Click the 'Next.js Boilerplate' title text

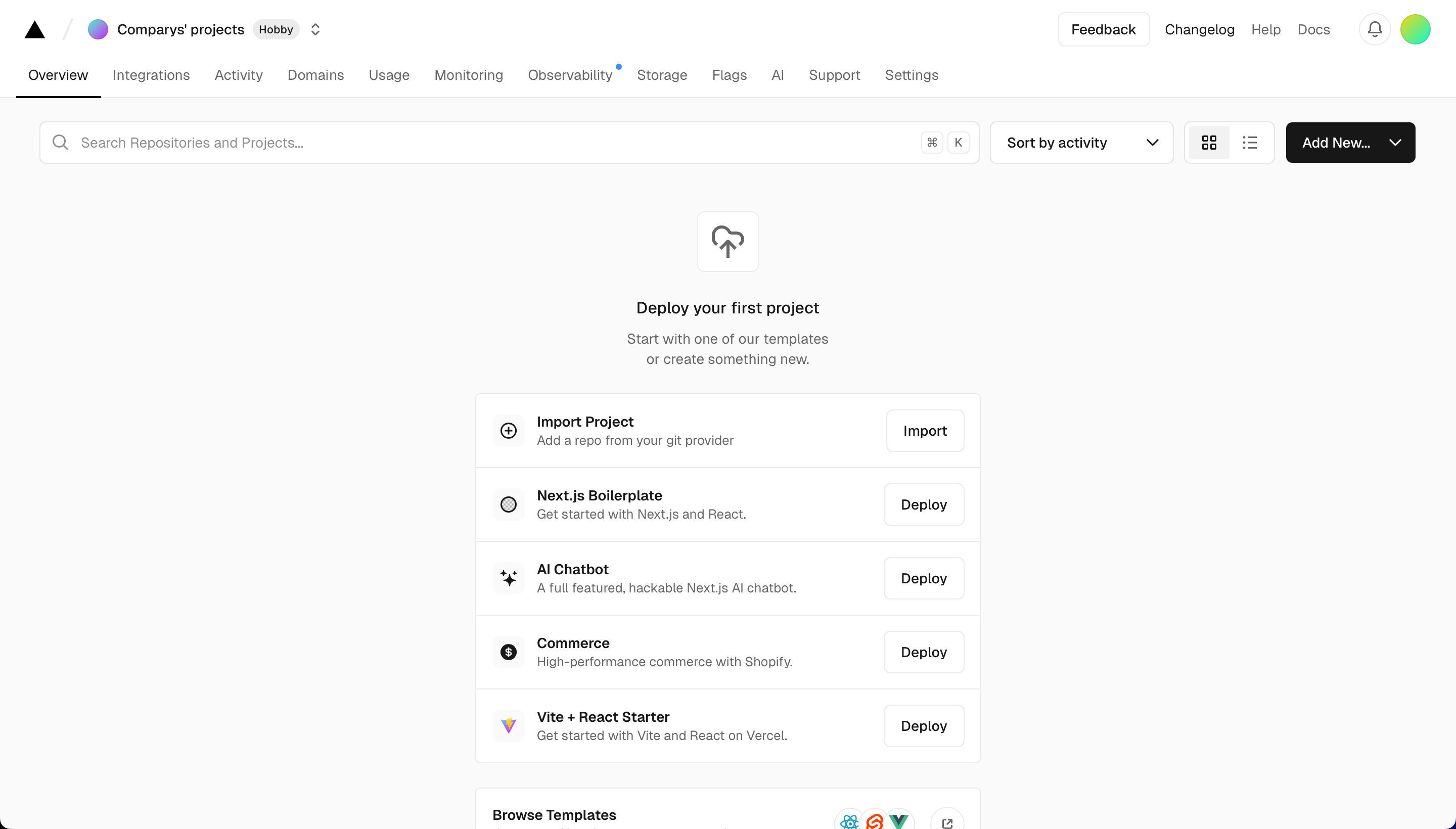click(599, 495)
